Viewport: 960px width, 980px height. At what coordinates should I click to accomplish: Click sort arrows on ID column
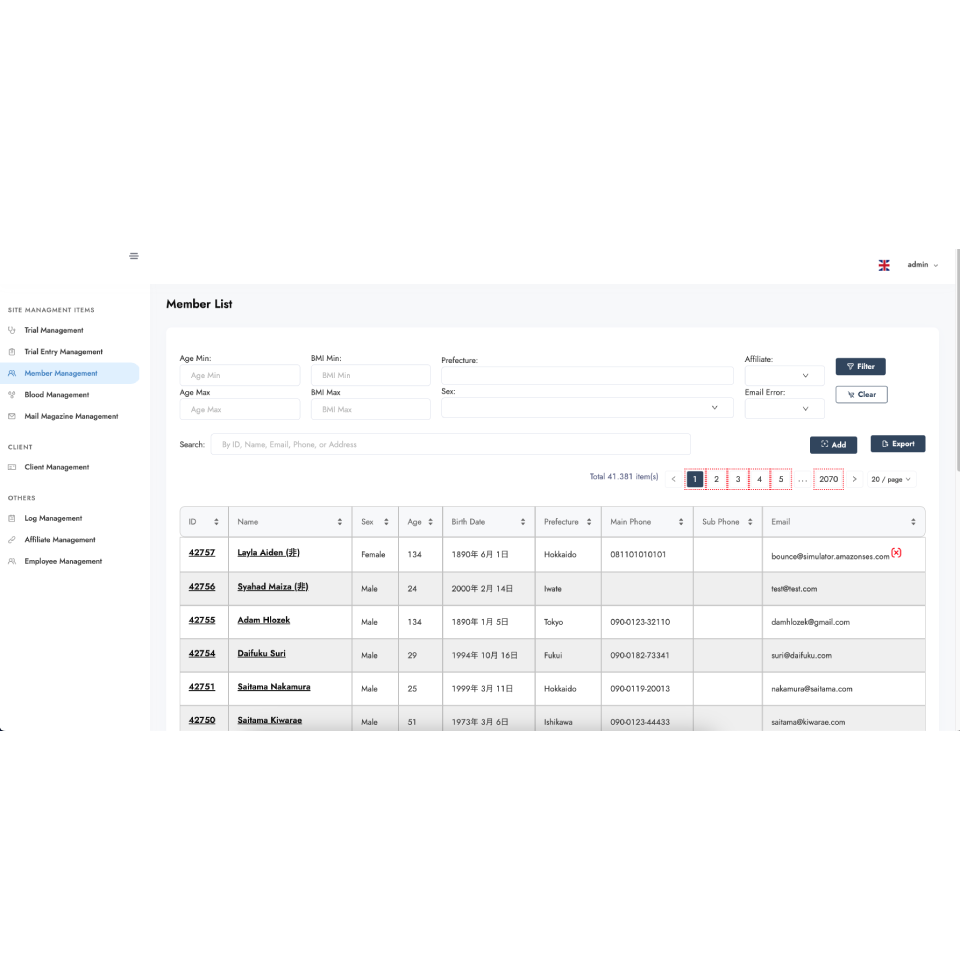click(x=217, y=522)
